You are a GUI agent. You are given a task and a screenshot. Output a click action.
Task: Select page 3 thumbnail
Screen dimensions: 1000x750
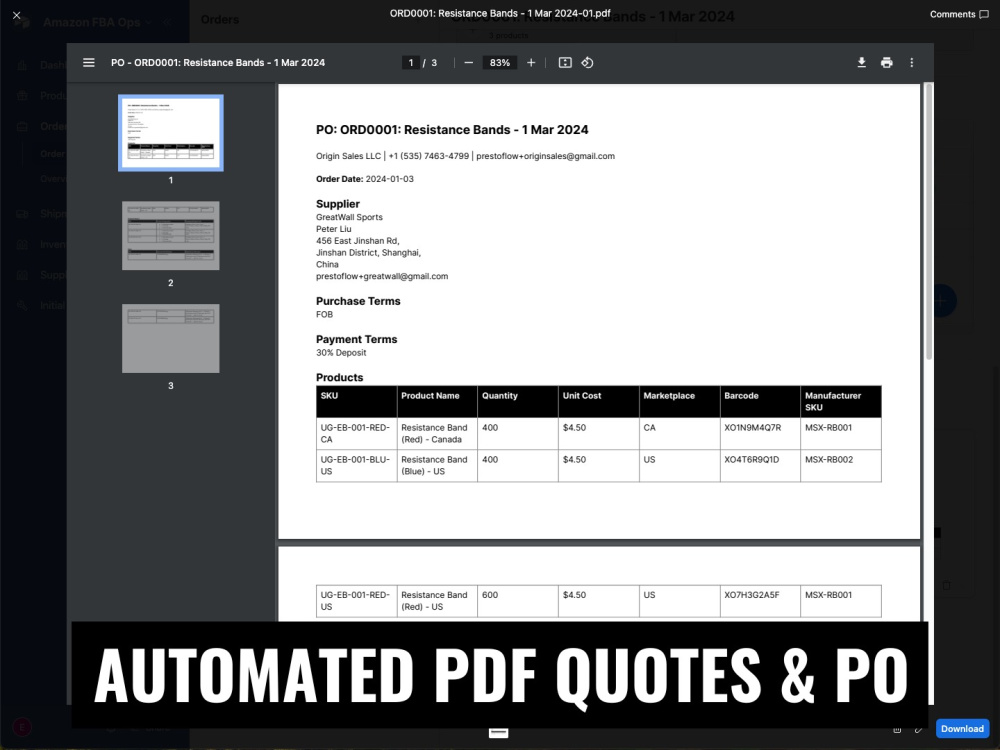click(171, 338)
